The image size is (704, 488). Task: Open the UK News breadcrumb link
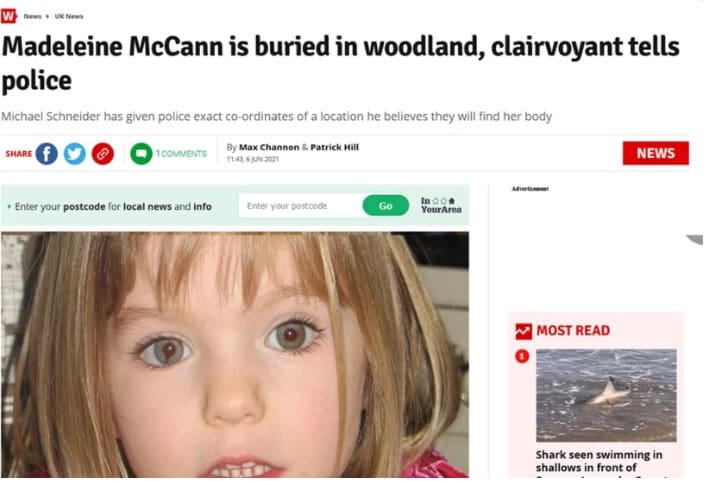(x=69, y=16)
